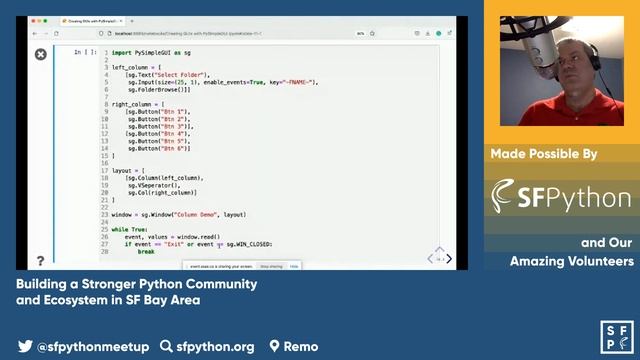Click the sg.FolderBrowse() code line

159,89
